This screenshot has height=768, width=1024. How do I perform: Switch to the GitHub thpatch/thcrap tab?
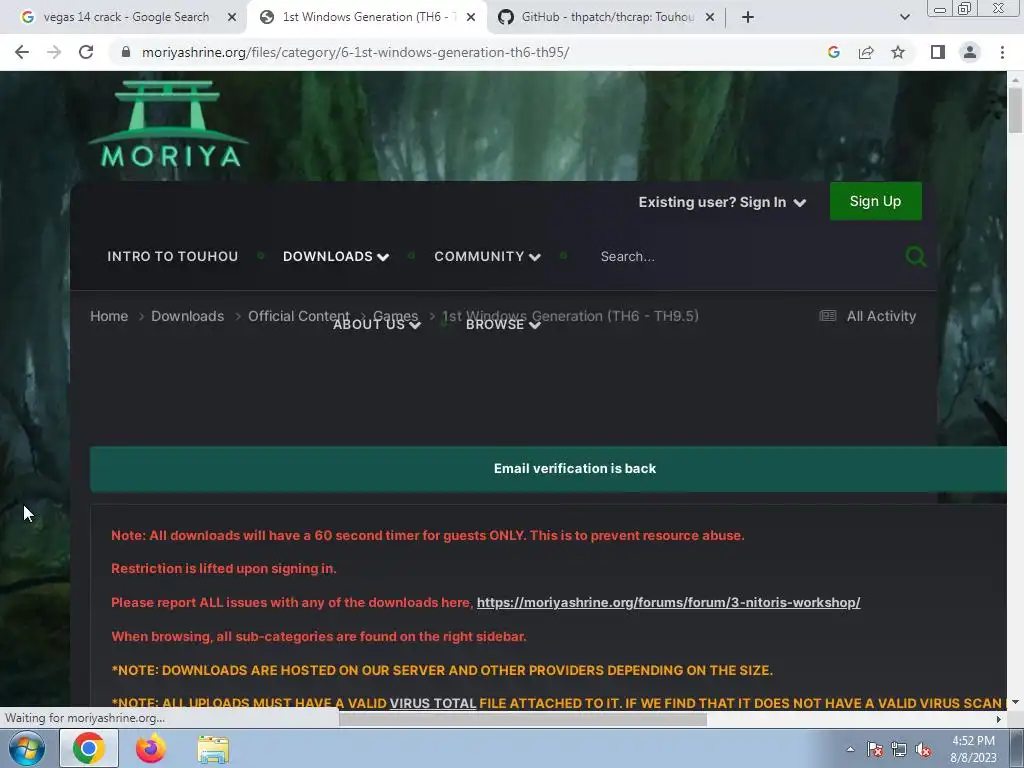tap(606, 17)
